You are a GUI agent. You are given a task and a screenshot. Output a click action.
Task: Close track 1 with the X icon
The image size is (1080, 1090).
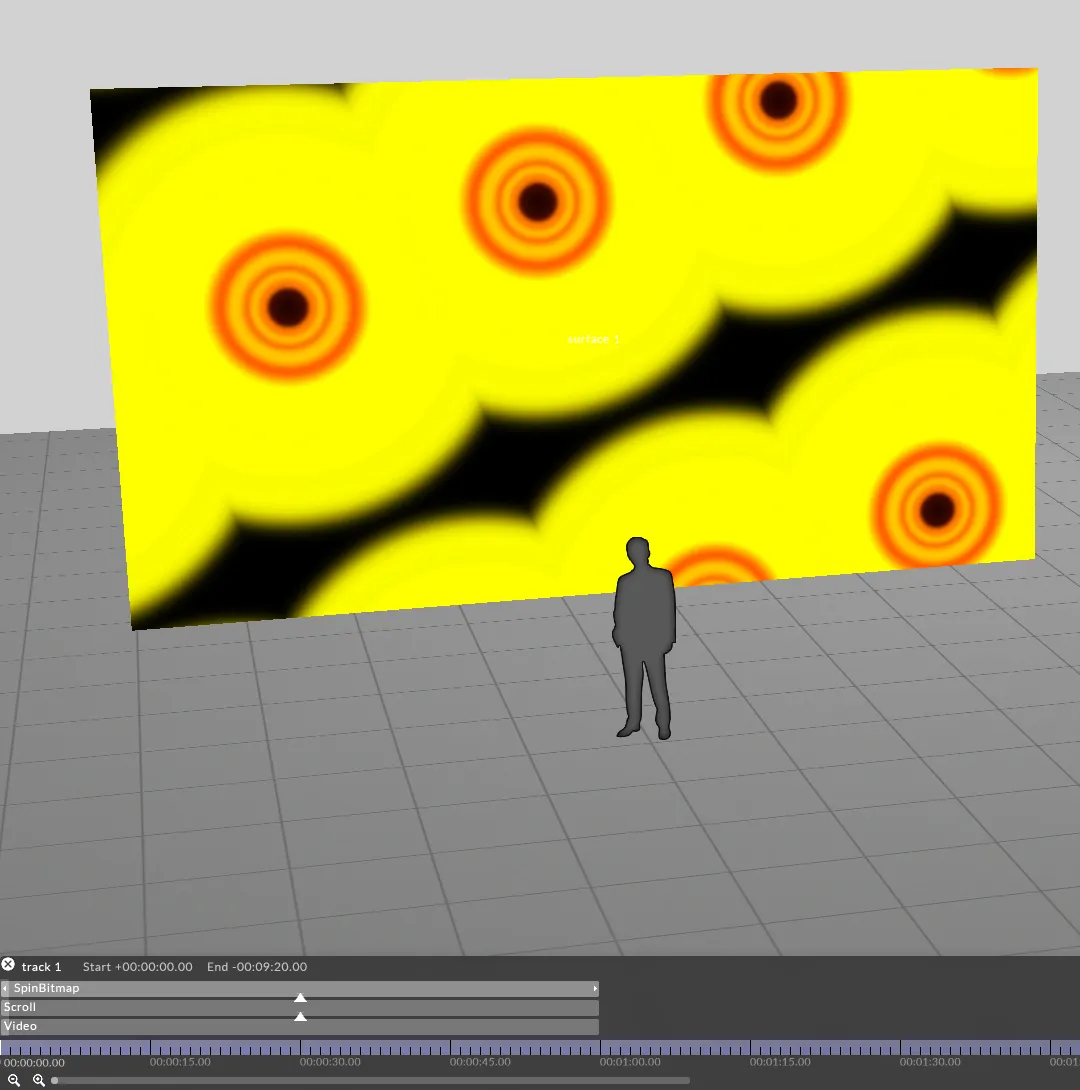coord(8,965)
